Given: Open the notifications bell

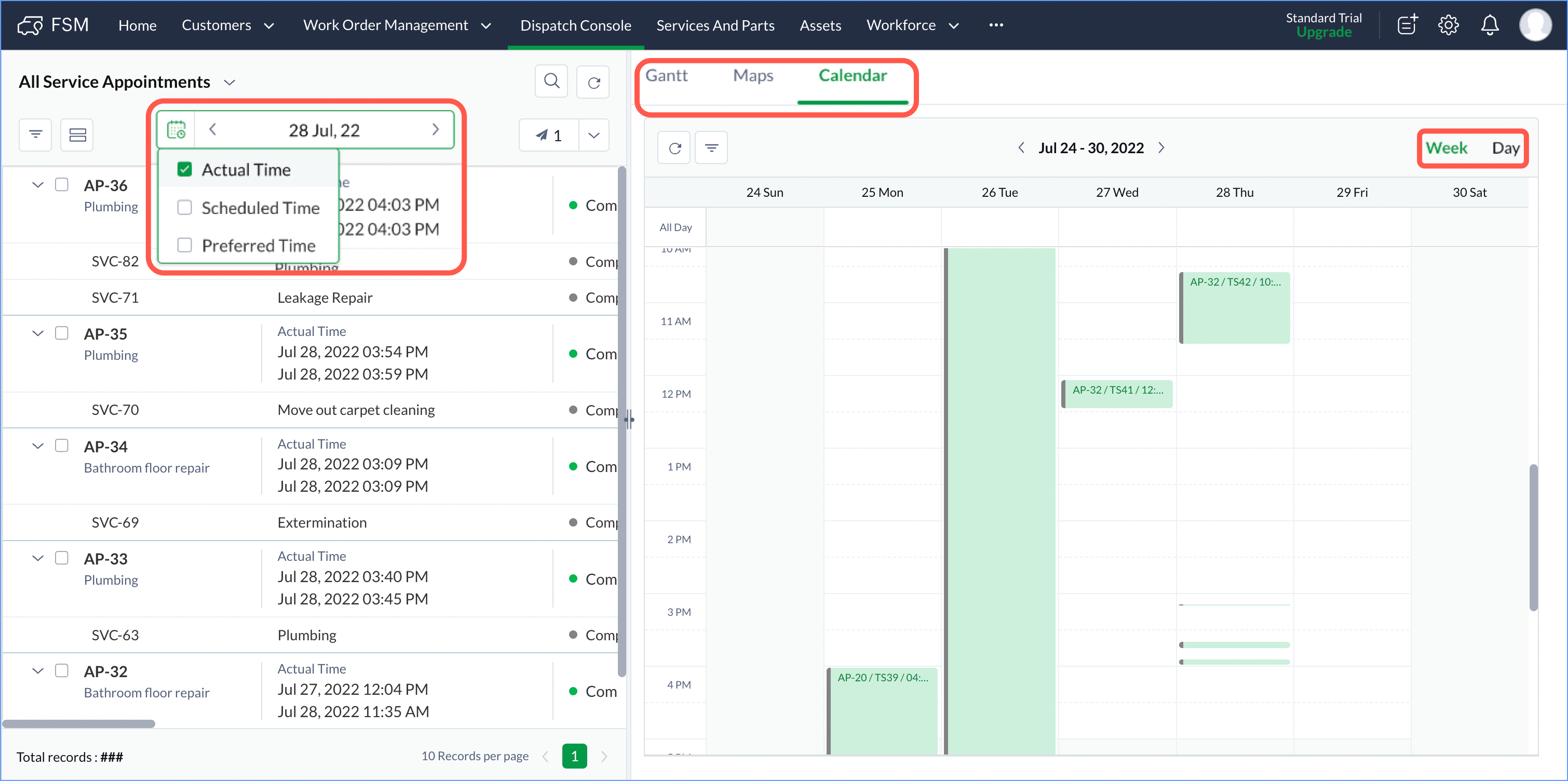Looking at the screenshot, I should pyautogui.click(x=1490, y=25).
